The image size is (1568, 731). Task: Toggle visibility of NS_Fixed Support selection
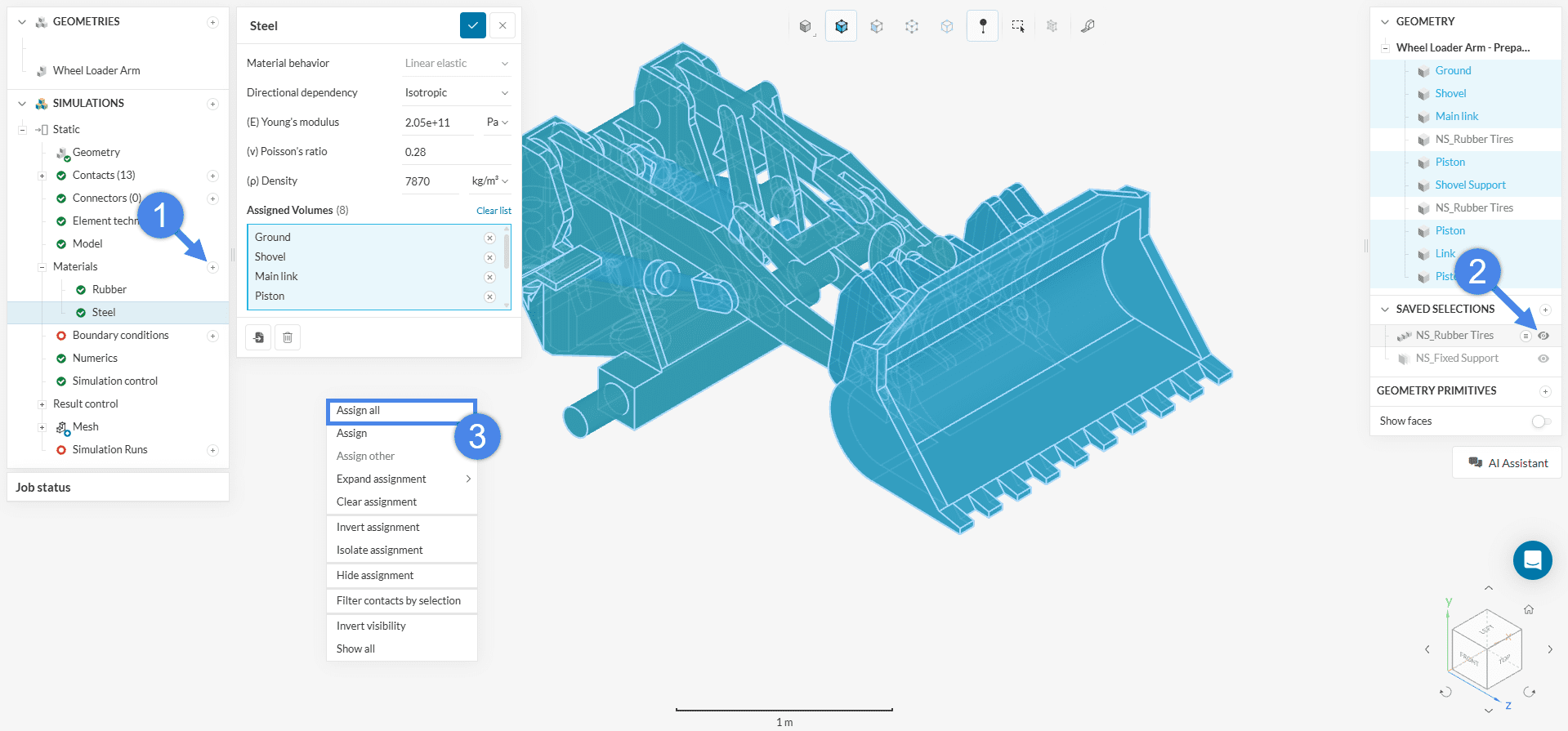click(x=1543, y=359)
